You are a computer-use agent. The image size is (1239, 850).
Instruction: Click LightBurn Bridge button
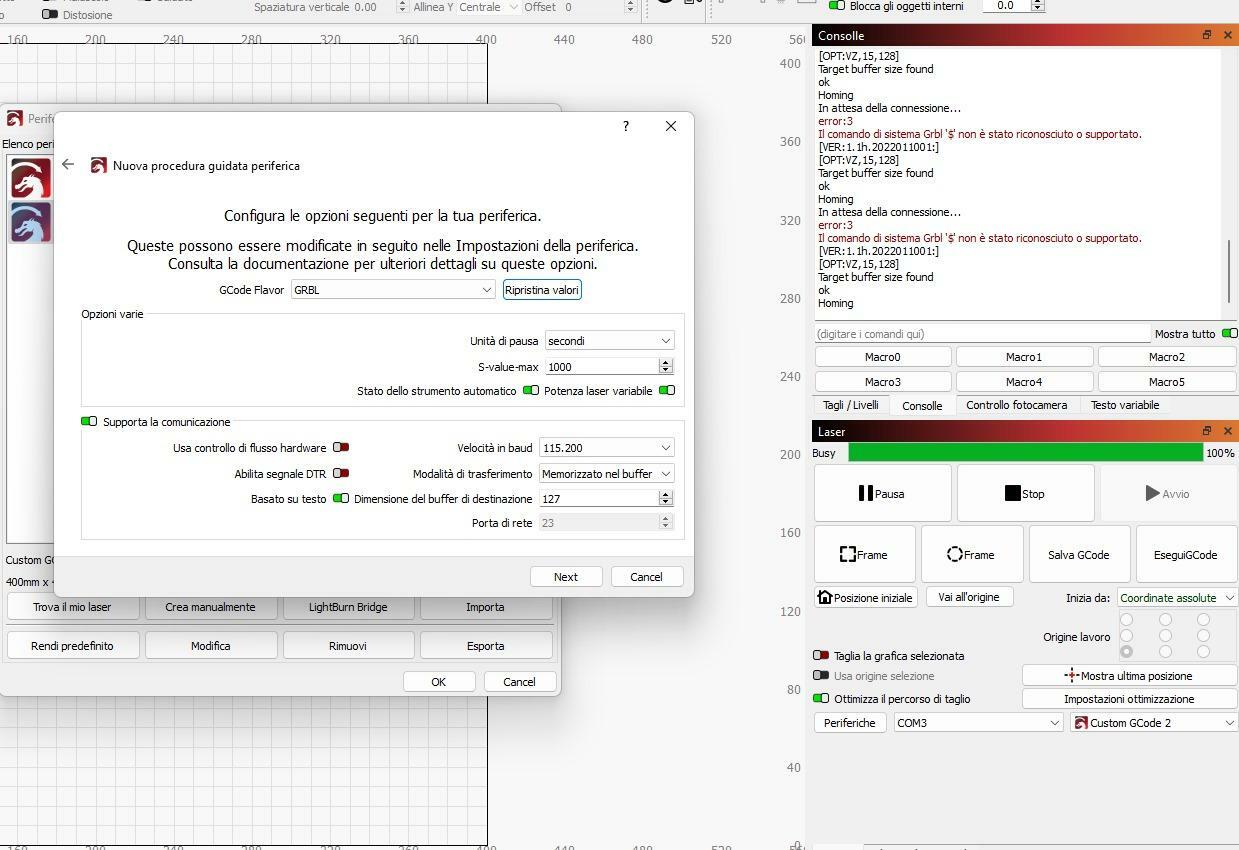point(348,607)
